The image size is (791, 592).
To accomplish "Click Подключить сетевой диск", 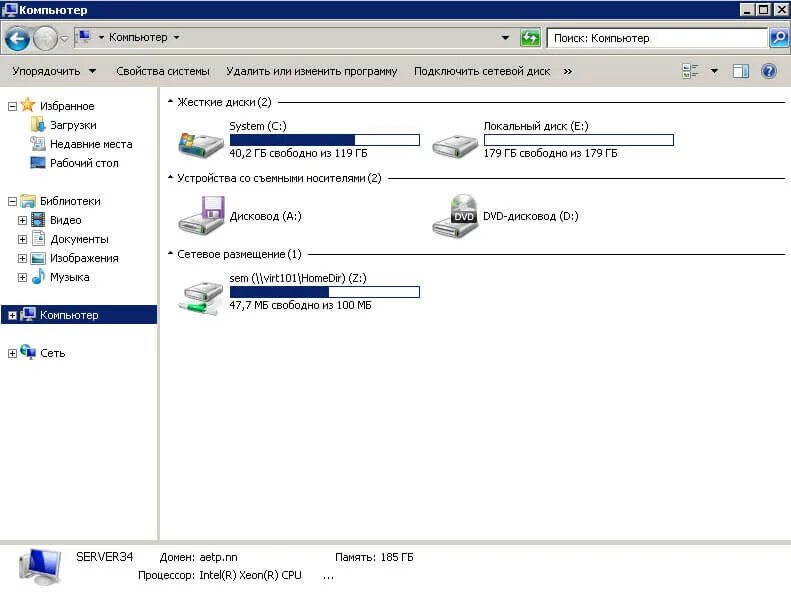I will (482, 72).
